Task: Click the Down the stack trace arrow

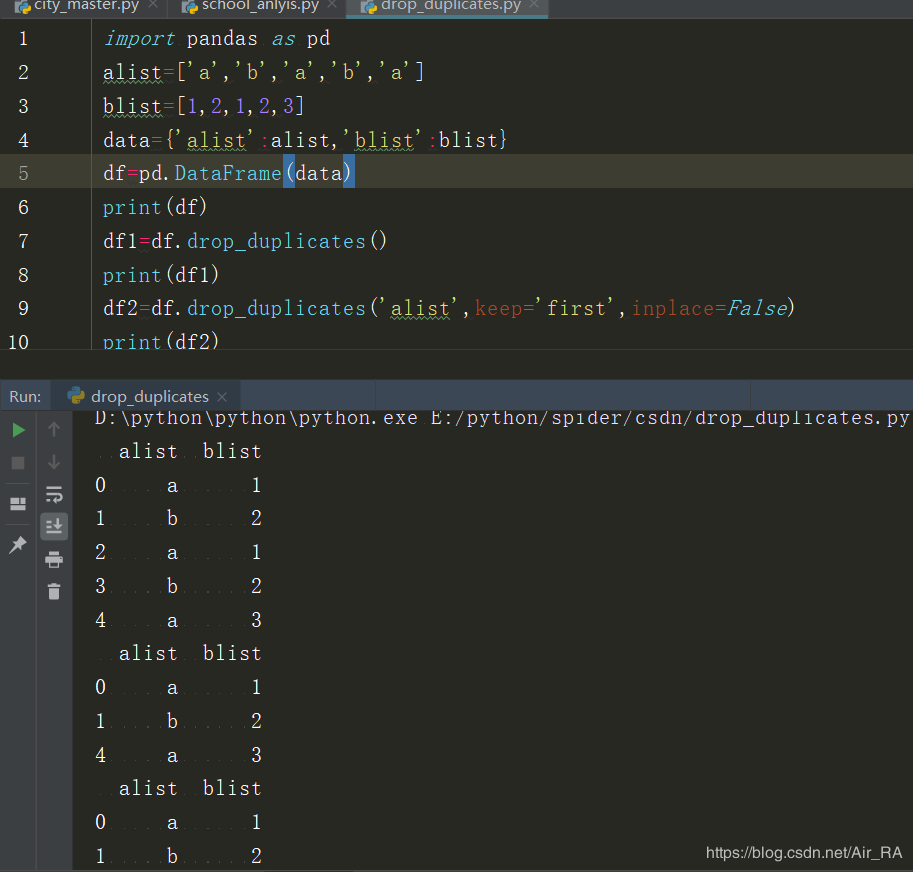Action: click(54, 462)
